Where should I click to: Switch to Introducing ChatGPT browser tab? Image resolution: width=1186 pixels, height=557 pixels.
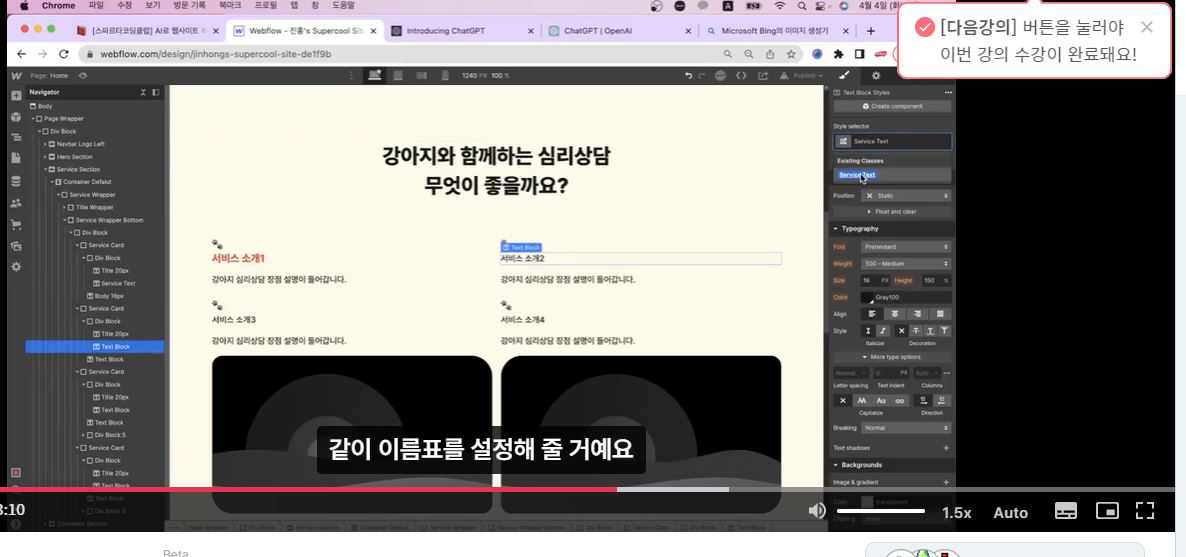tap(462, 31)
